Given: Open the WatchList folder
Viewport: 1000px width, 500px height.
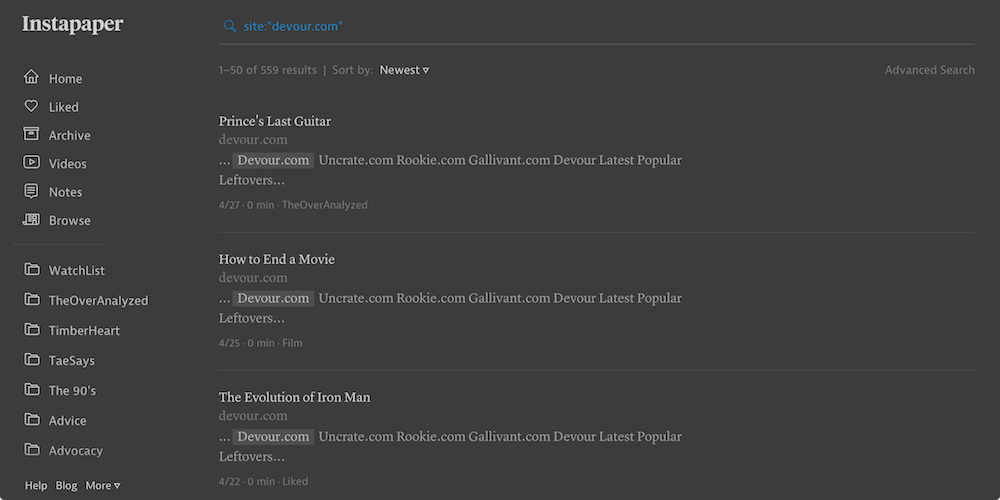Looking at the screenshot, I should point(77,270).
